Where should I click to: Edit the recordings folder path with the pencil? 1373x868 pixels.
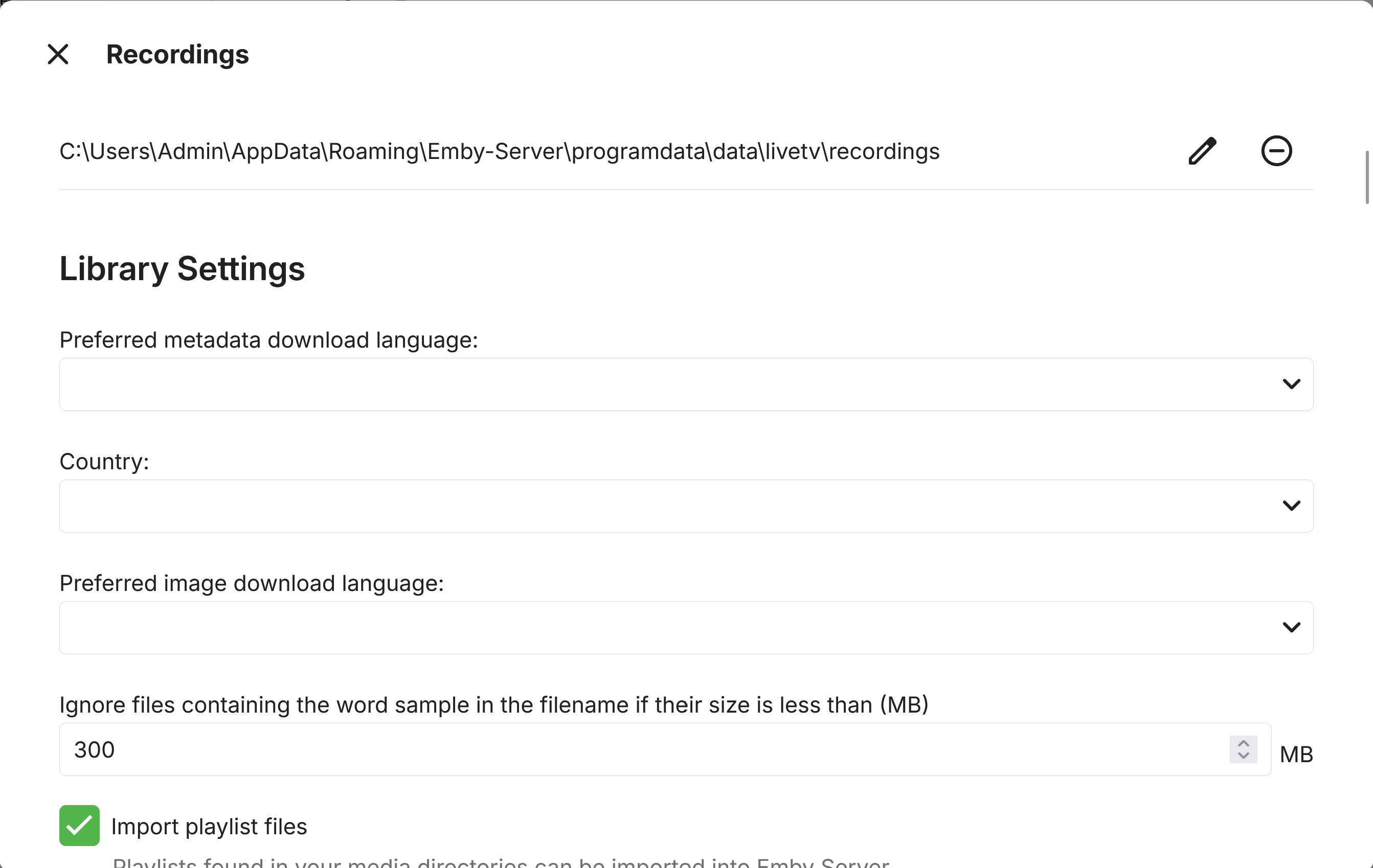(x=1202, y=151)
